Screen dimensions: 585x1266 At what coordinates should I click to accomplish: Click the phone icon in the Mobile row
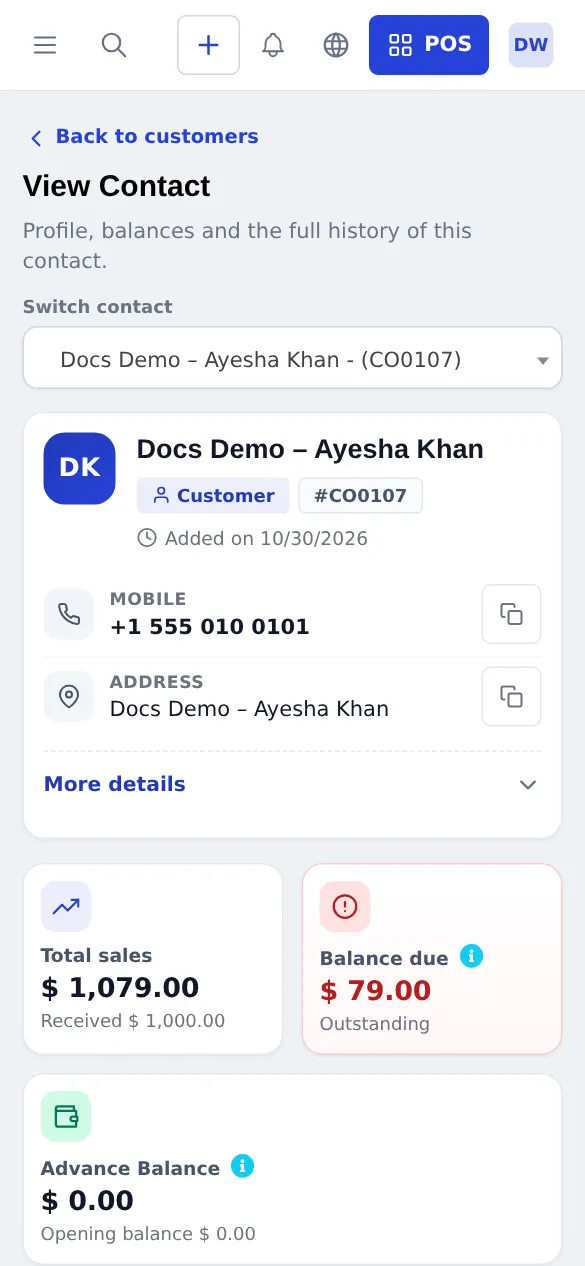[x=69, y=614]
